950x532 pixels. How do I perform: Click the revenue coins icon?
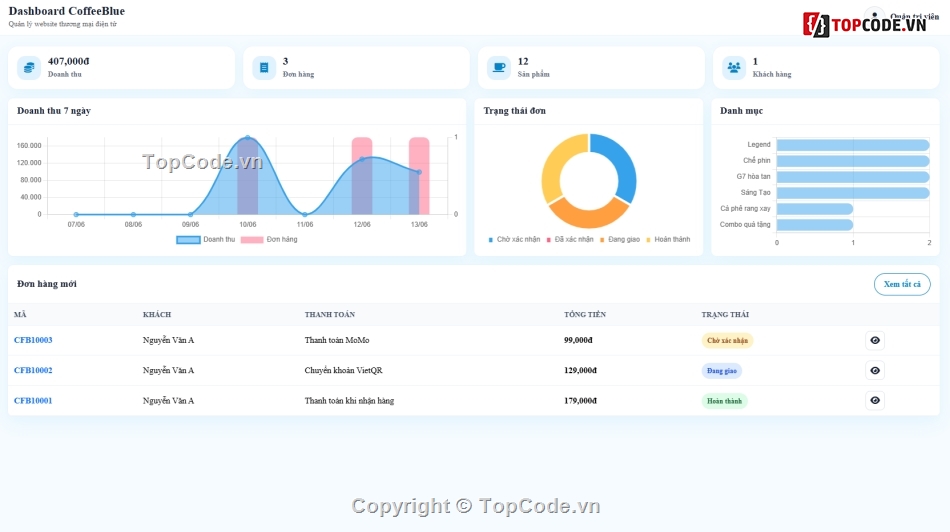click(x=28, y=68)
